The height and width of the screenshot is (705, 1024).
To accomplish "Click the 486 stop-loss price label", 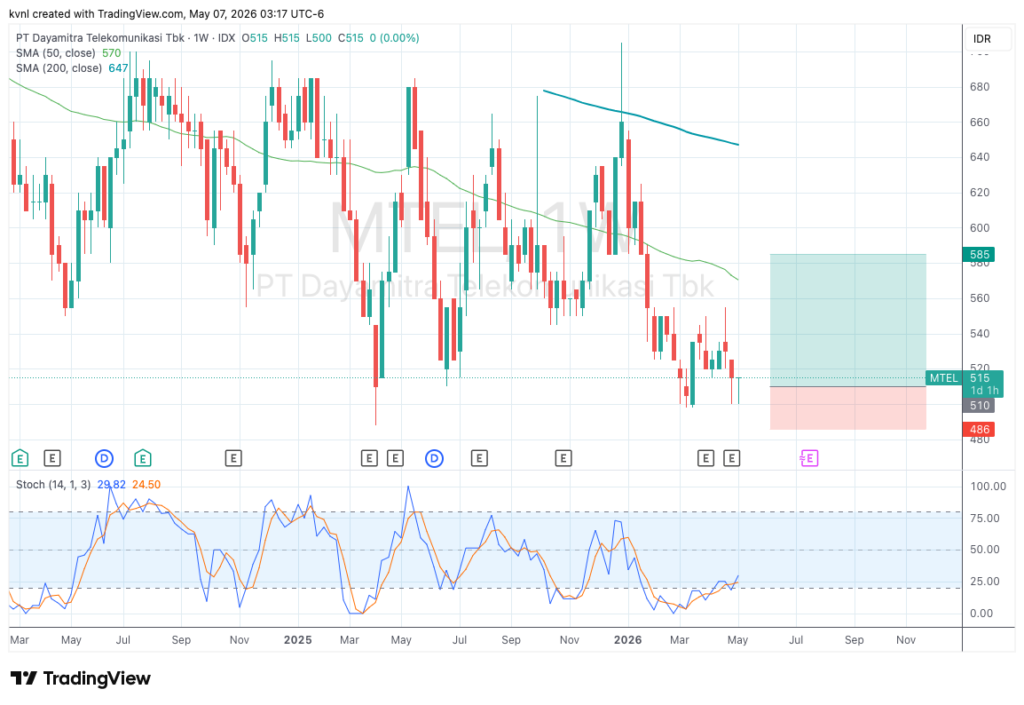I will [979, 430].
